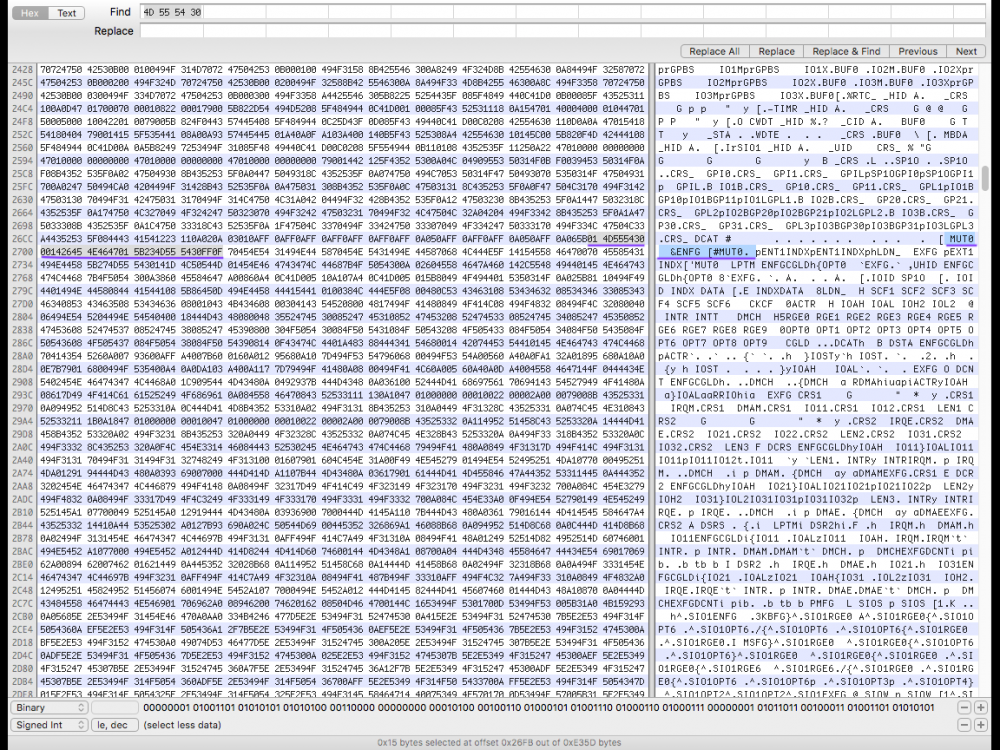The width and height of the screenshot is (1000, 750).
Task: Select line offset 2908
Action: 22,382
